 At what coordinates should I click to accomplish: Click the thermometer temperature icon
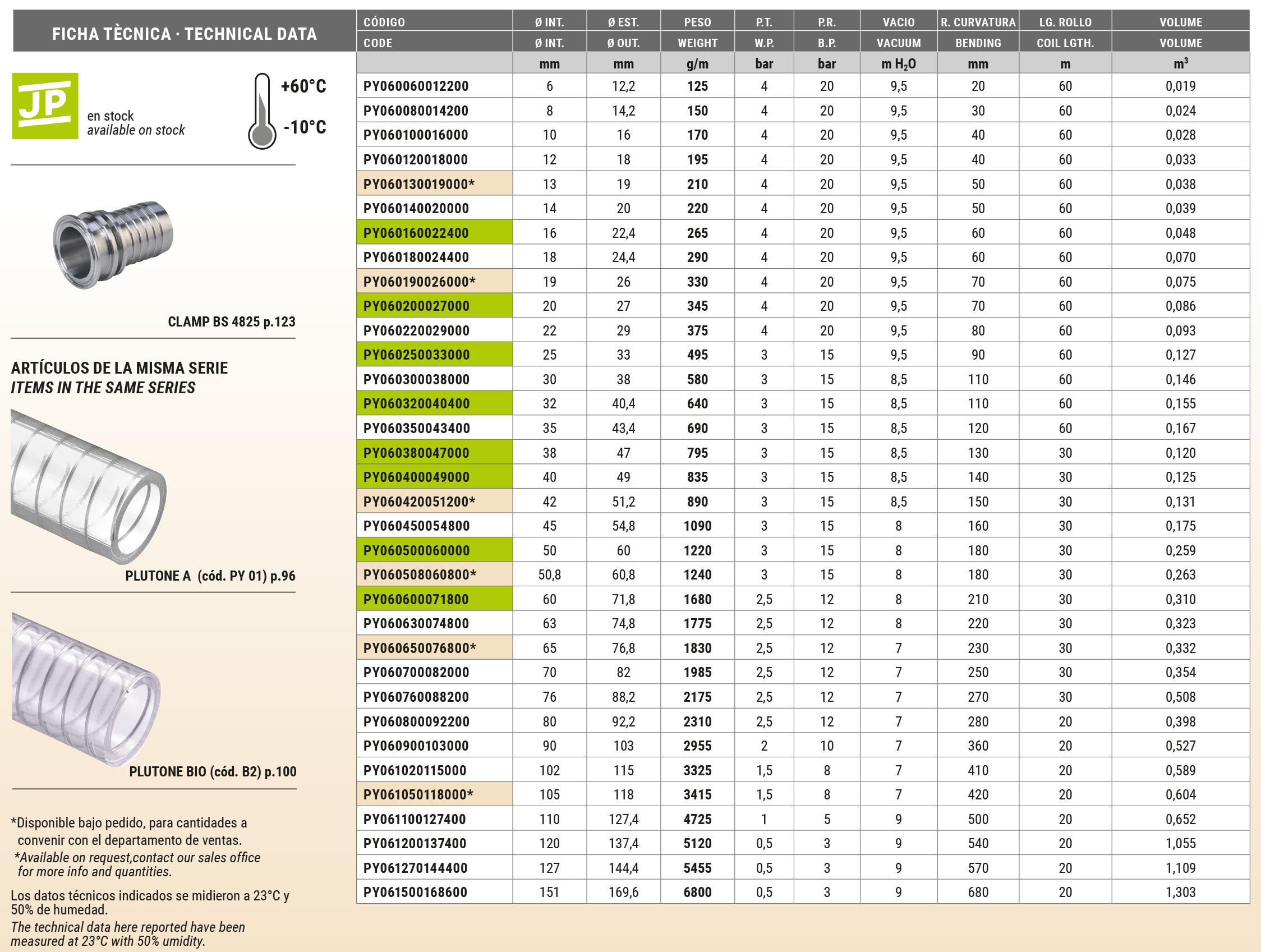pyautogui.click(x=261, y=112)
